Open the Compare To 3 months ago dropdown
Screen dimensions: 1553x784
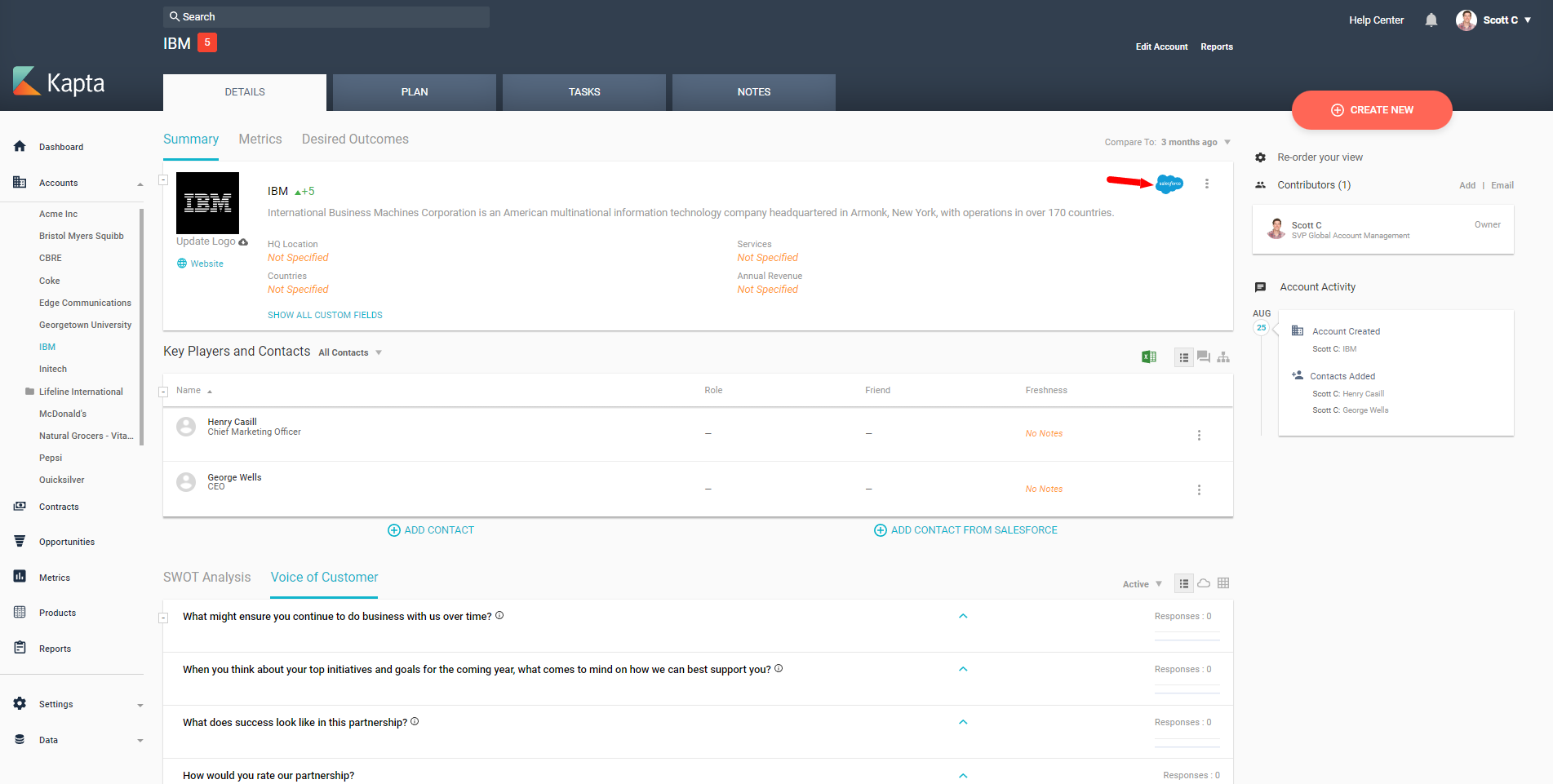[1196, 142]
